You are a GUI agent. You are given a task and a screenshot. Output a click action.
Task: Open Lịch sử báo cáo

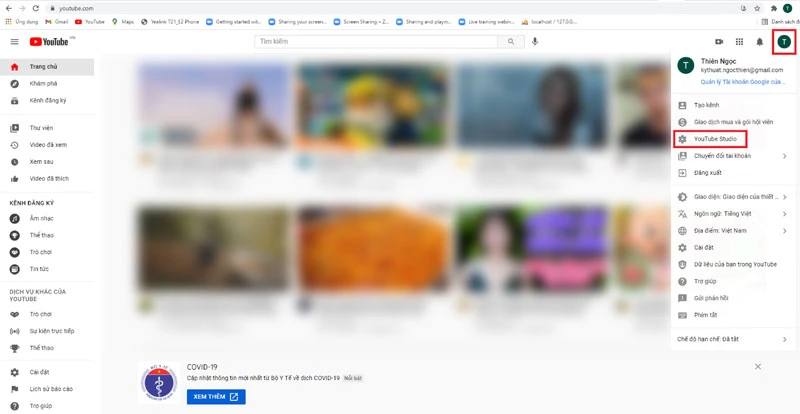click(x=47, y=389)
